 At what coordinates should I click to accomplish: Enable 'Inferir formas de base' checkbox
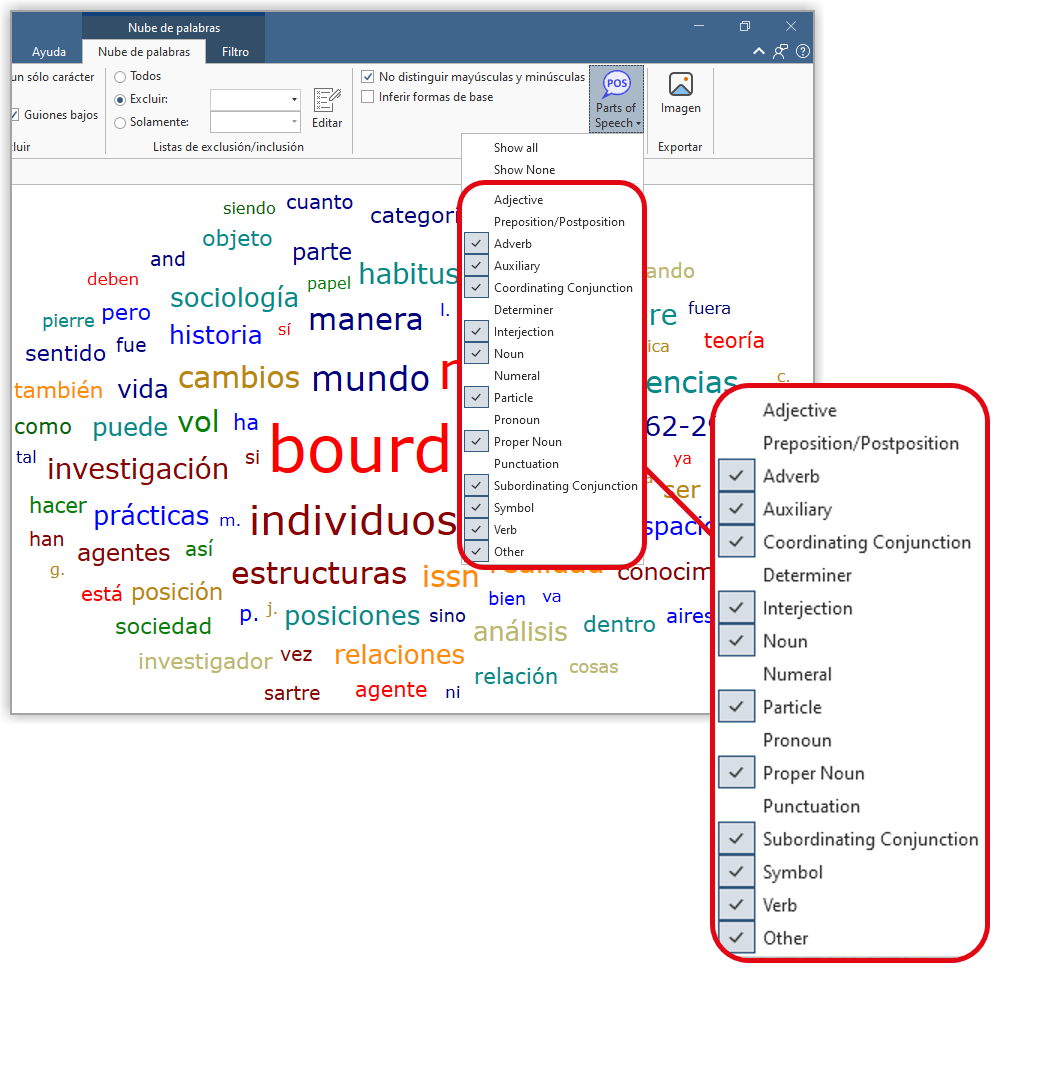coord(368,97)
